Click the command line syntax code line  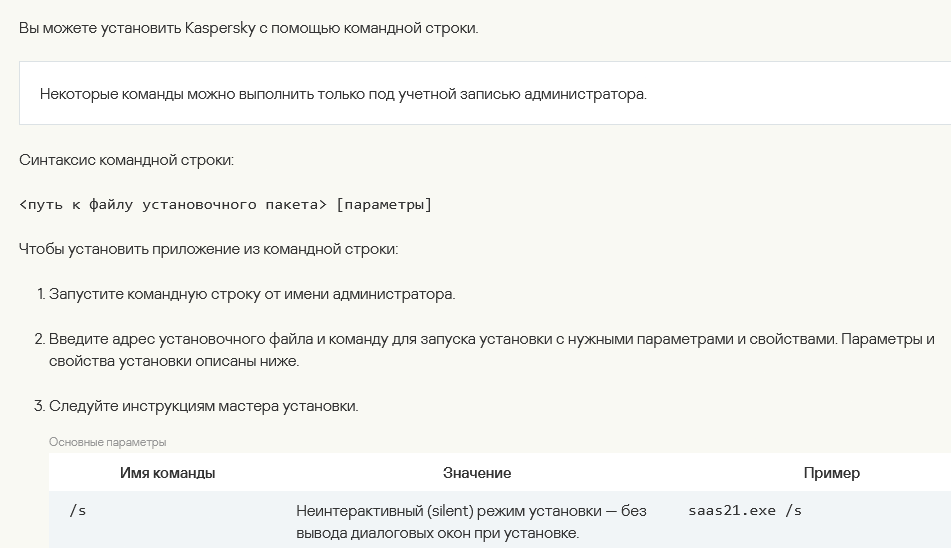(x=226, y=205)
